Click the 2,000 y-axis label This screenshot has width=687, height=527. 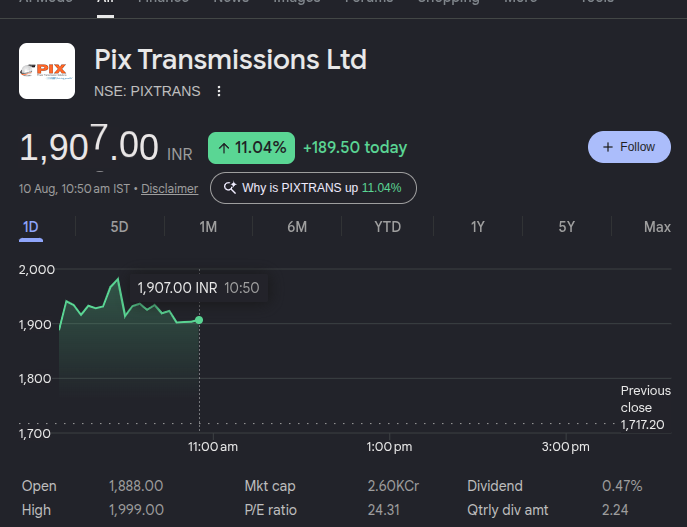[x=37, y=269]
